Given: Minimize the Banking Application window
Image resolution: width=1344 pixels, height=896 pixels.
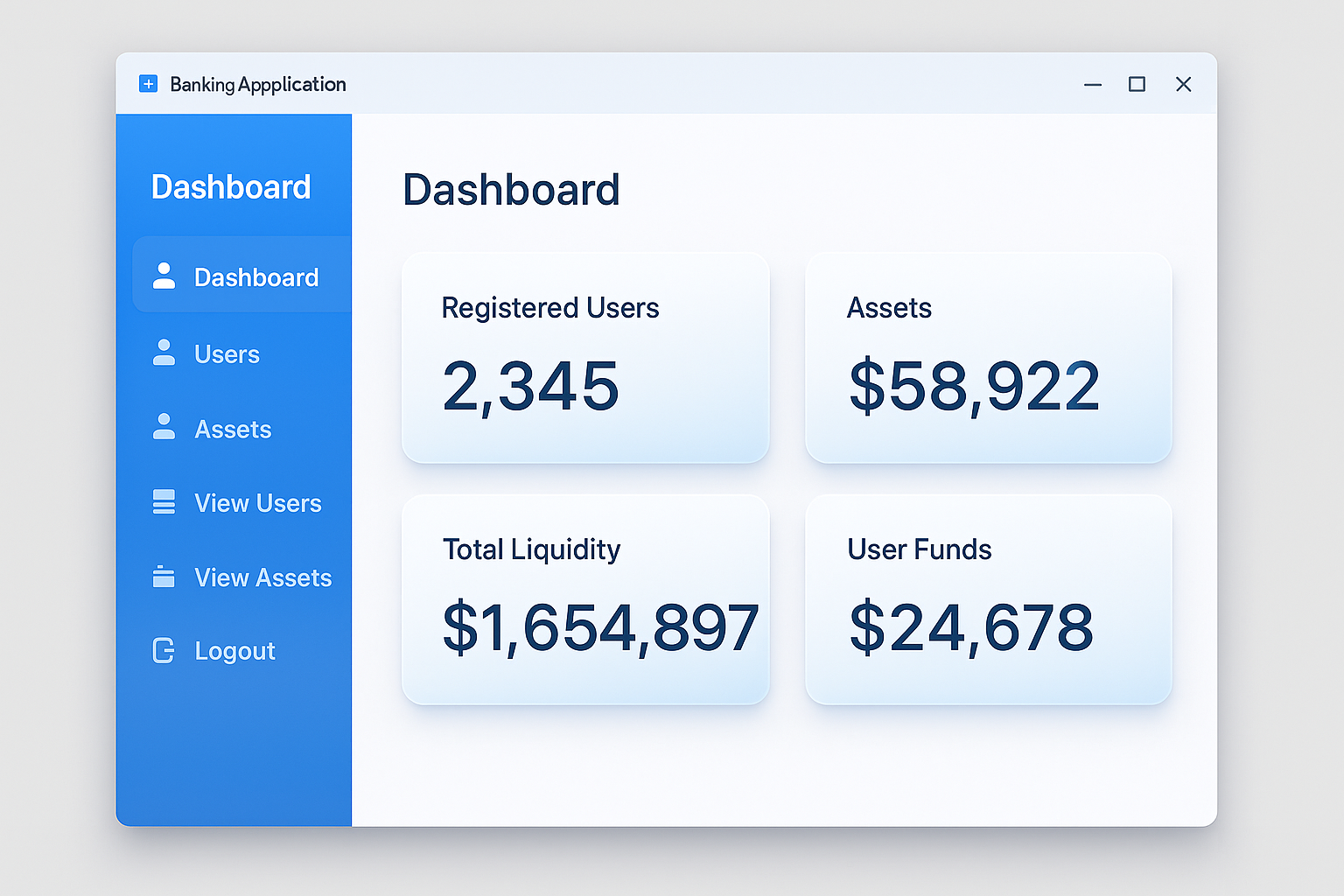Looking at the screenshot, I should 1093,84.
